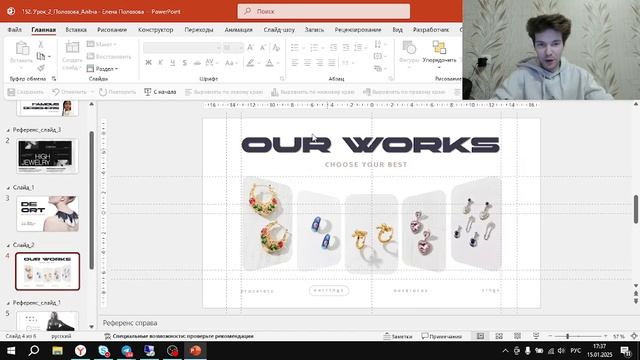
Task: Click the zoom slider handle
Action: 567,336
